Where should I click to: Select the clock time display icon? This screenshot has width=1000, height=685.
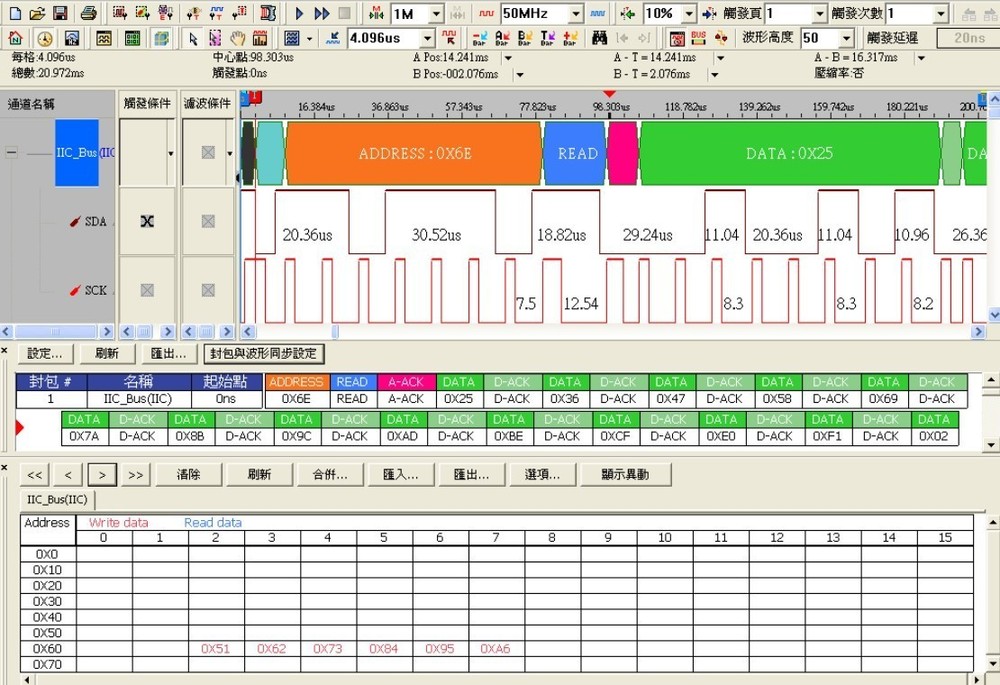[x=45, y=38]
